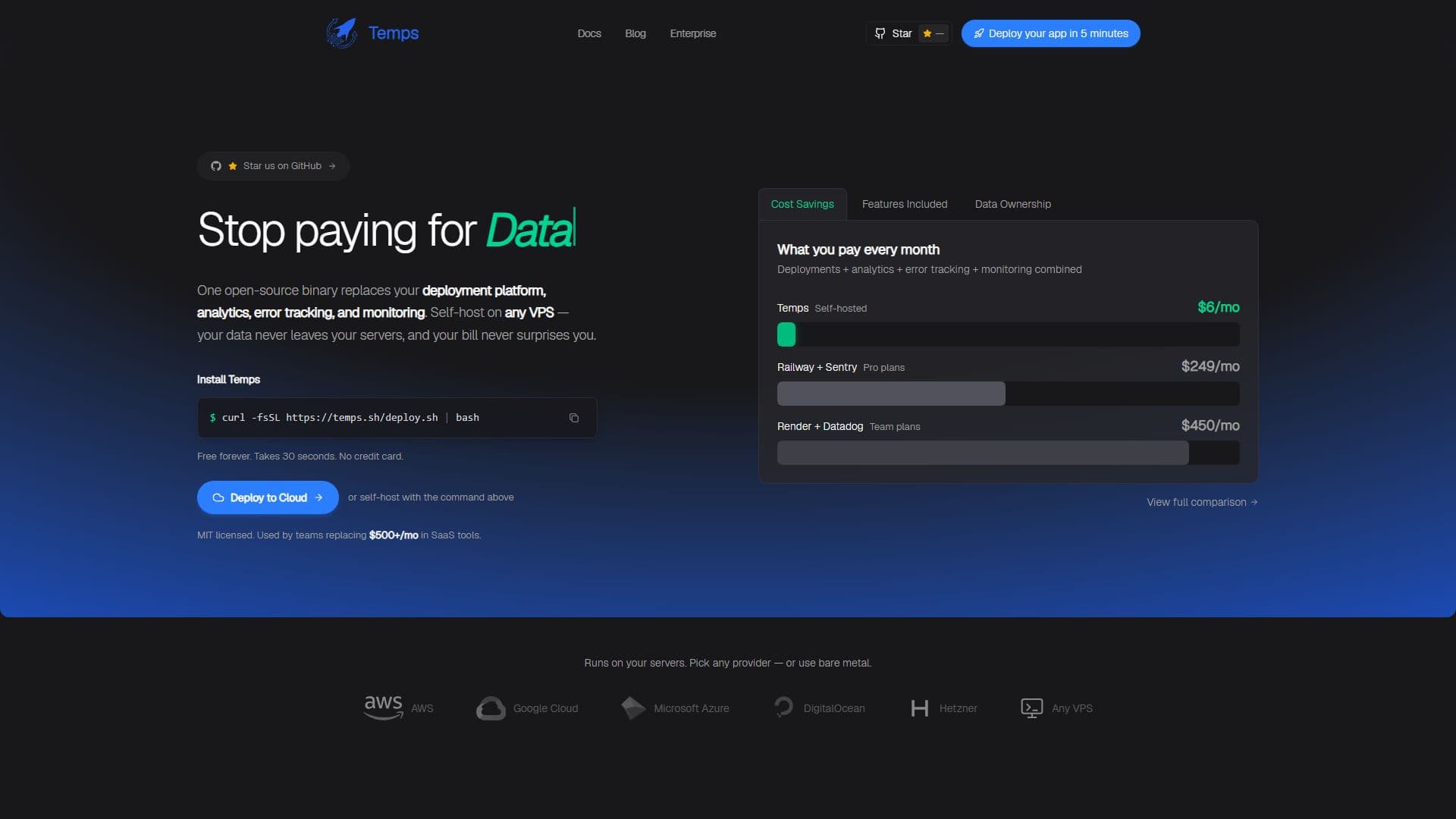Click 'or self-host with the command above' text

(x=431, y=497)
